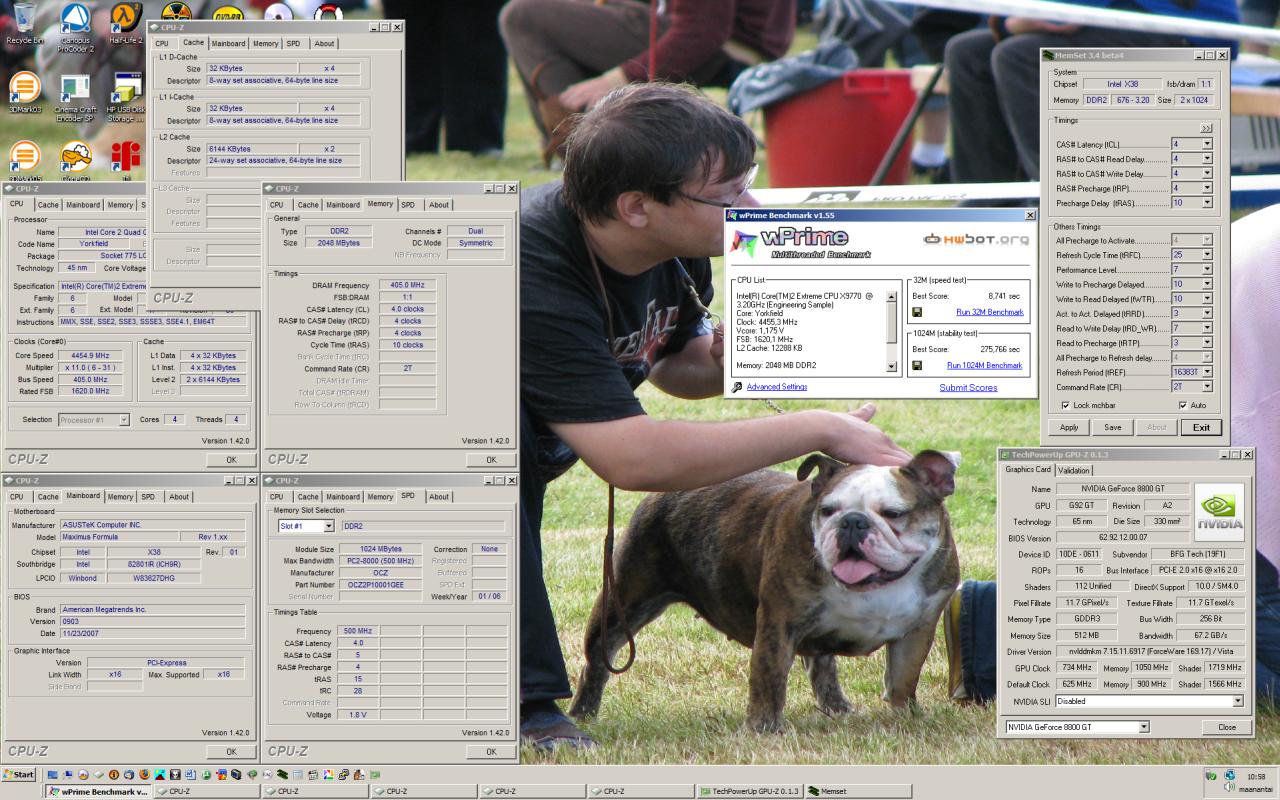Click the save icon next to 32M benchmark

coord(917,312)
